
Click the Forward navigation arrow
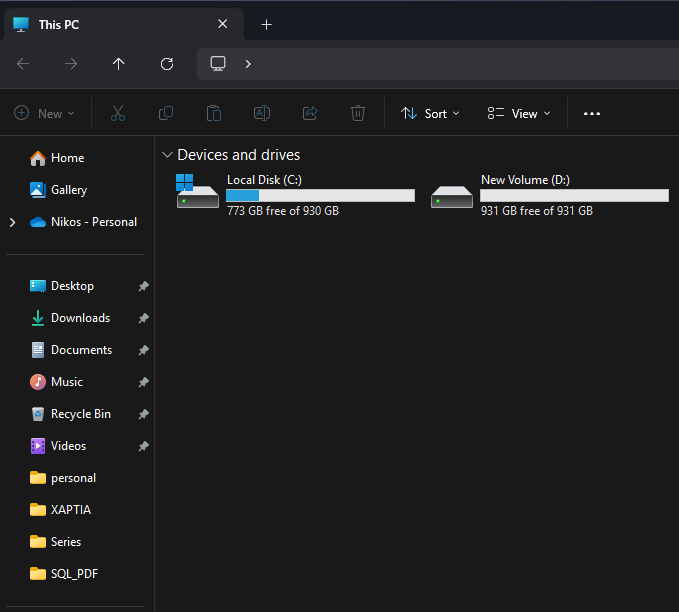[x=71, y=64]
